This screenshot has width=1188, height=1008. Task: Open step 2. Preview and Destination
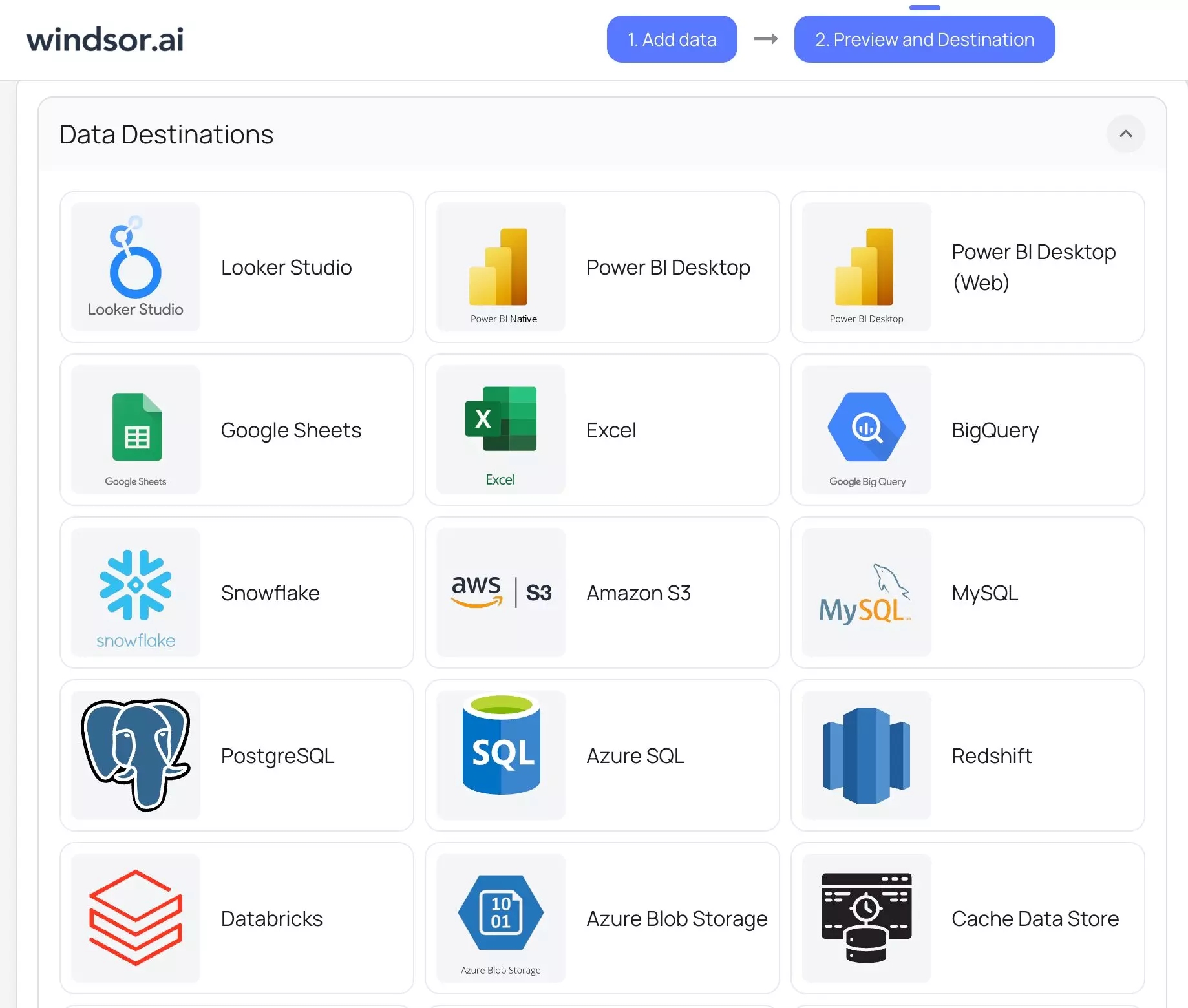[924, 39]
